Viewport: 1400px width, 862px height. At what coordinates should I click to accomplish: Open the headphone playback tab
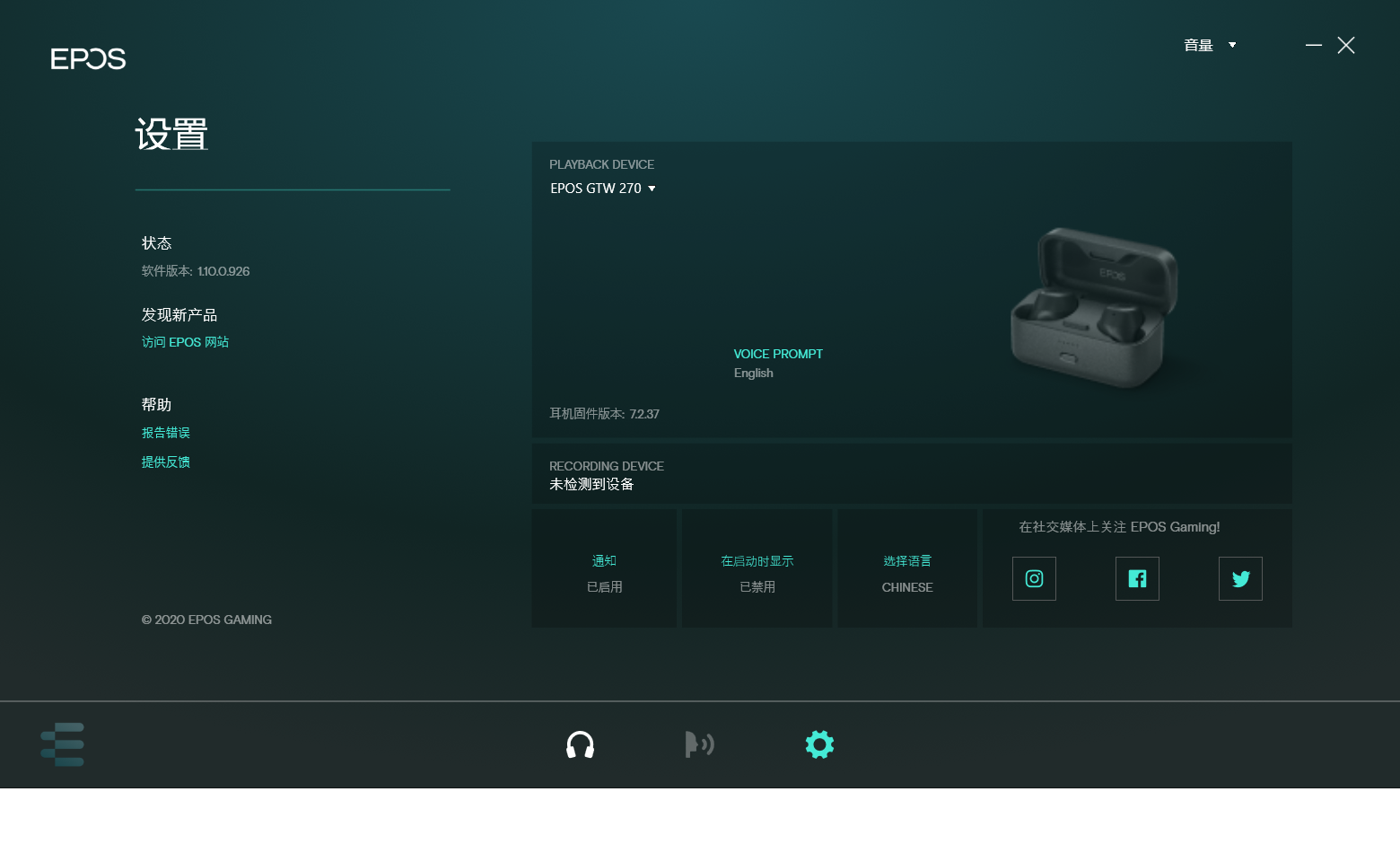(x=580, y=744)
